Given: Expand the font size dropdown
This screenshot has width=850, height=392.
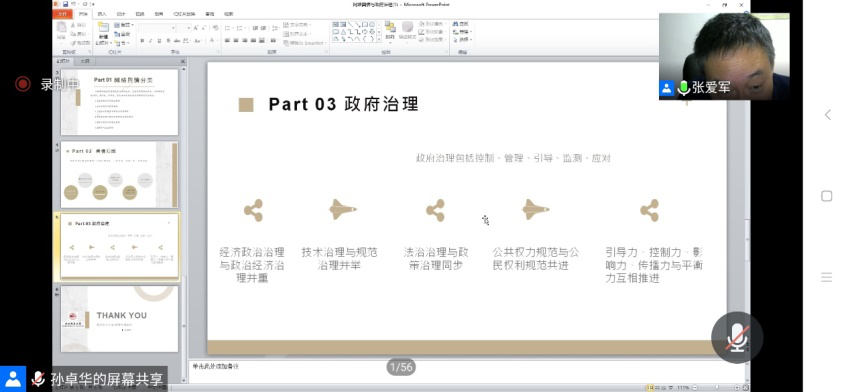Looking at the screenshot, I should click(189, 28).
